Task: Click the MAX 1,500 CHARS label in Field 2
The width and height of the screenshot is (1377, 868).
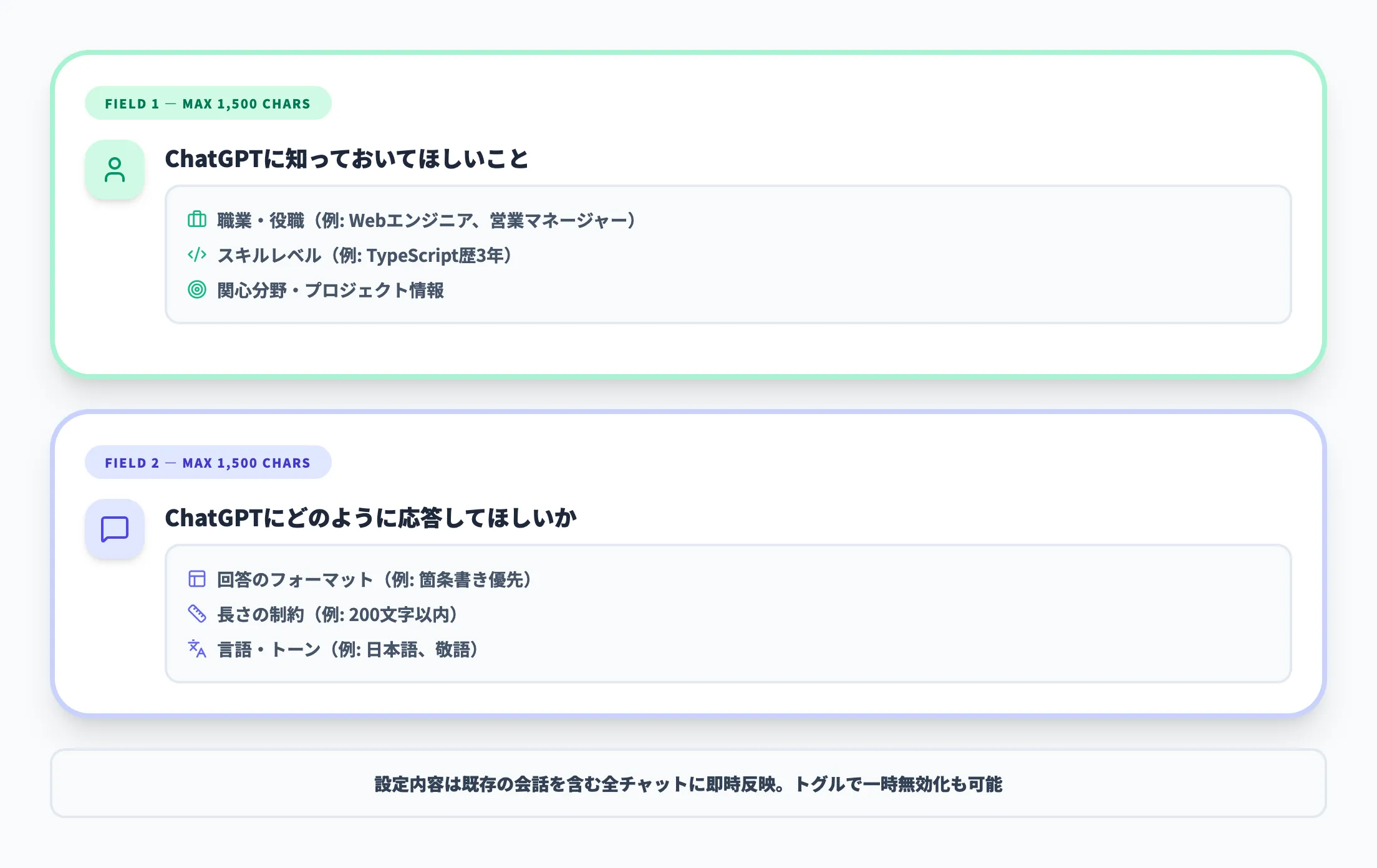Action: 246,462
